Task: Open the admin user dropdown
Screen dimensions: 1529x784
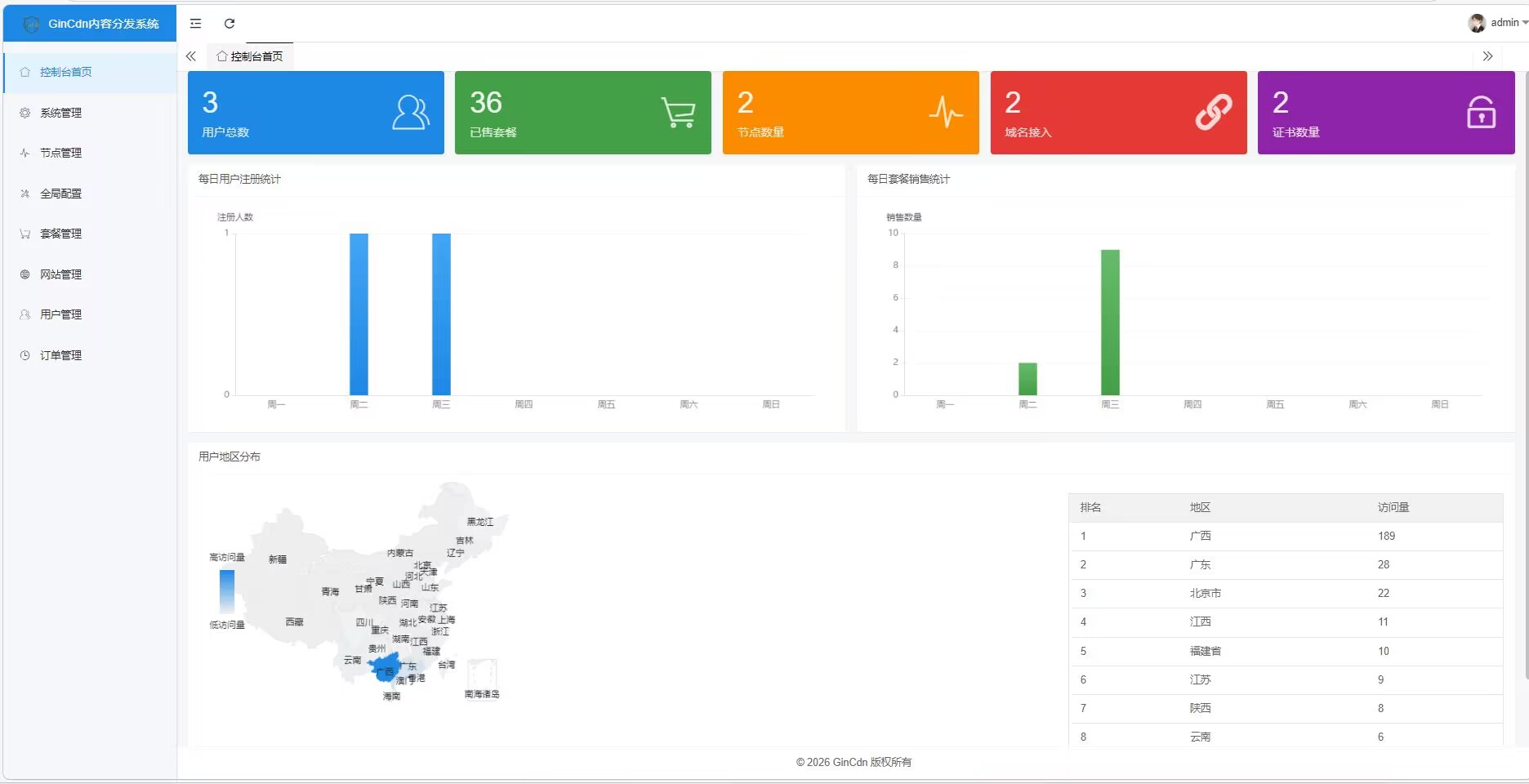Action: pyautogui.click(x=1498, y=23)
